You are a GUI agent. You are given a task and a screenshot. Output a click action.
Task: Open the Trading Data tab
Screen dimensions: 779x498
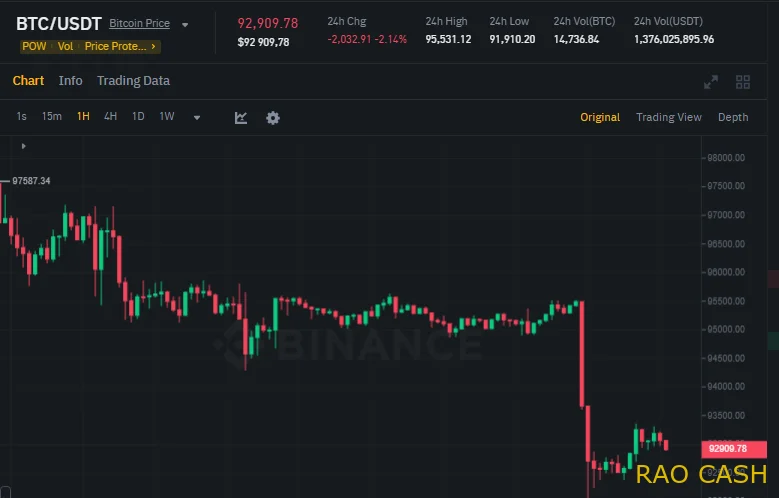point(133,80)
